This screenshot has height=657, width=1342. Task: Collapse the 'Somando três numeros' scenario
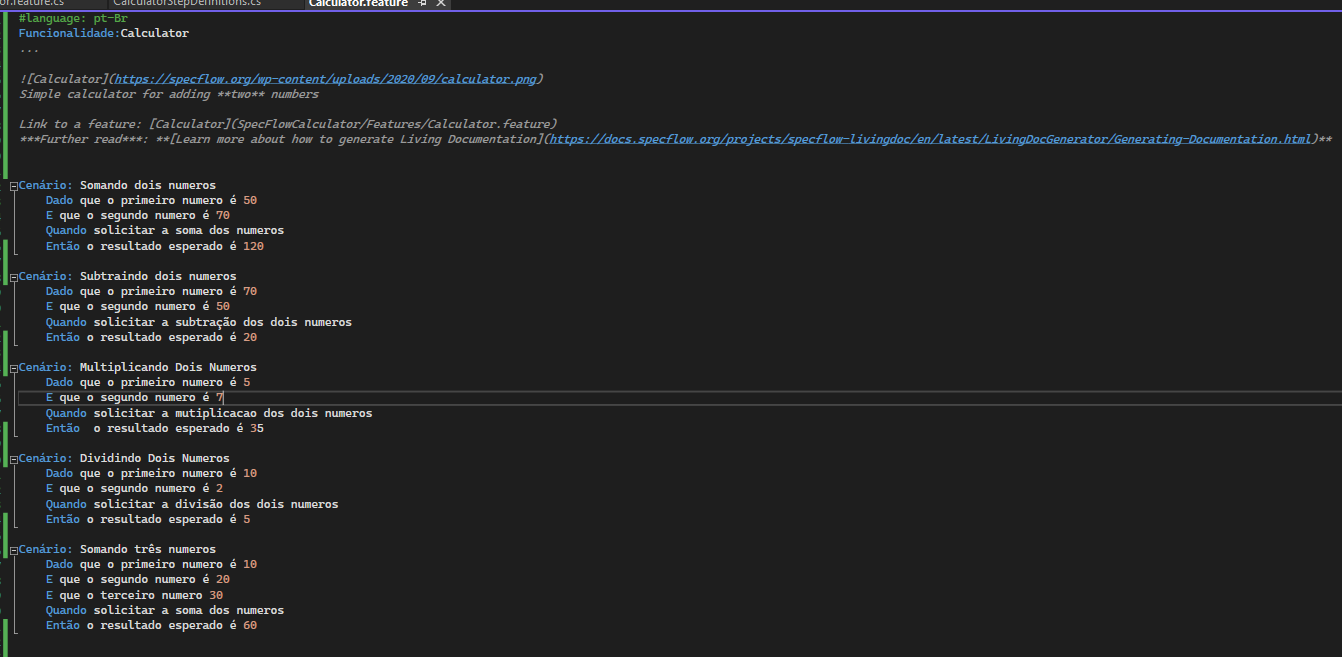click(13, 550)
